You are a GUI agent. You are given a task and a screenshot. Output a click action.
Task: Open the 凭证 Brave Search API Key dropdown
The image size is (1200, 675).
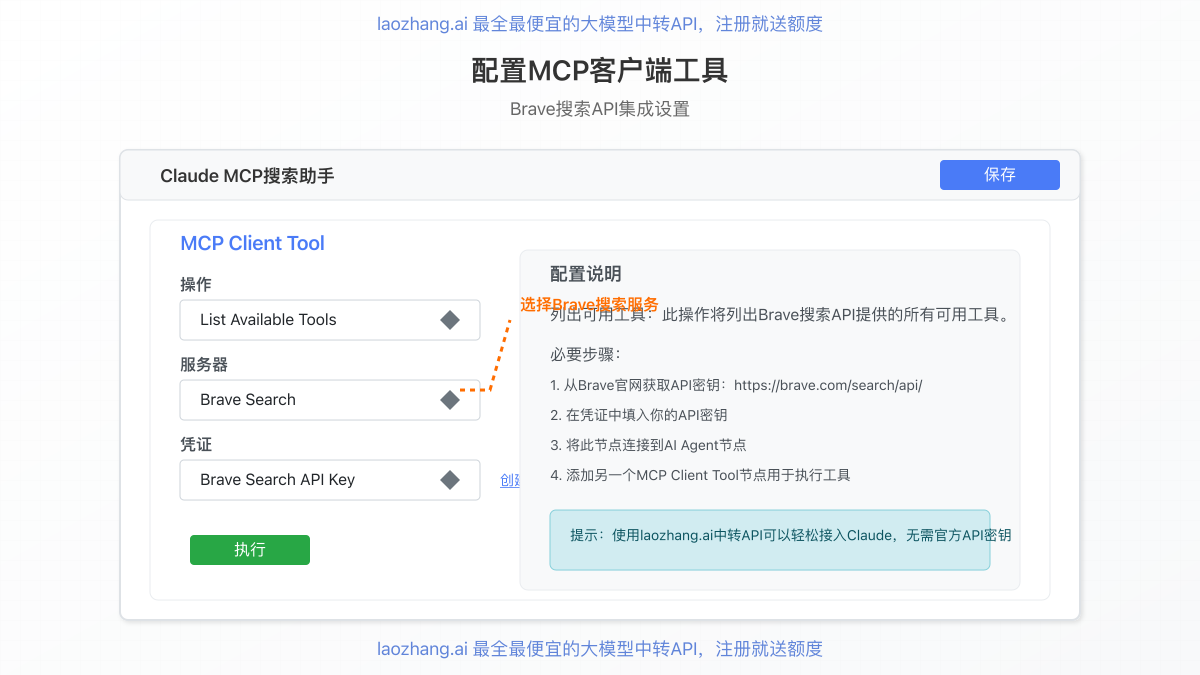(x=330, y=480)
